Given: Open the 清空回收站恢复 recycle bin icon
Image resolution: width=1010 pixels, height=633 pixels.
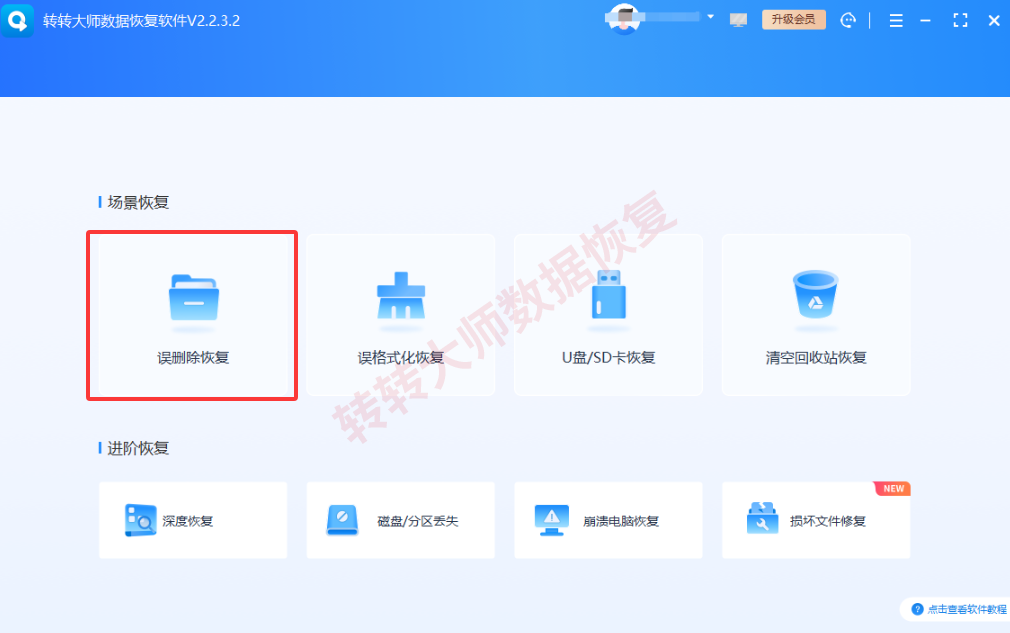Looking at the screenshot, I should (815, 294).
